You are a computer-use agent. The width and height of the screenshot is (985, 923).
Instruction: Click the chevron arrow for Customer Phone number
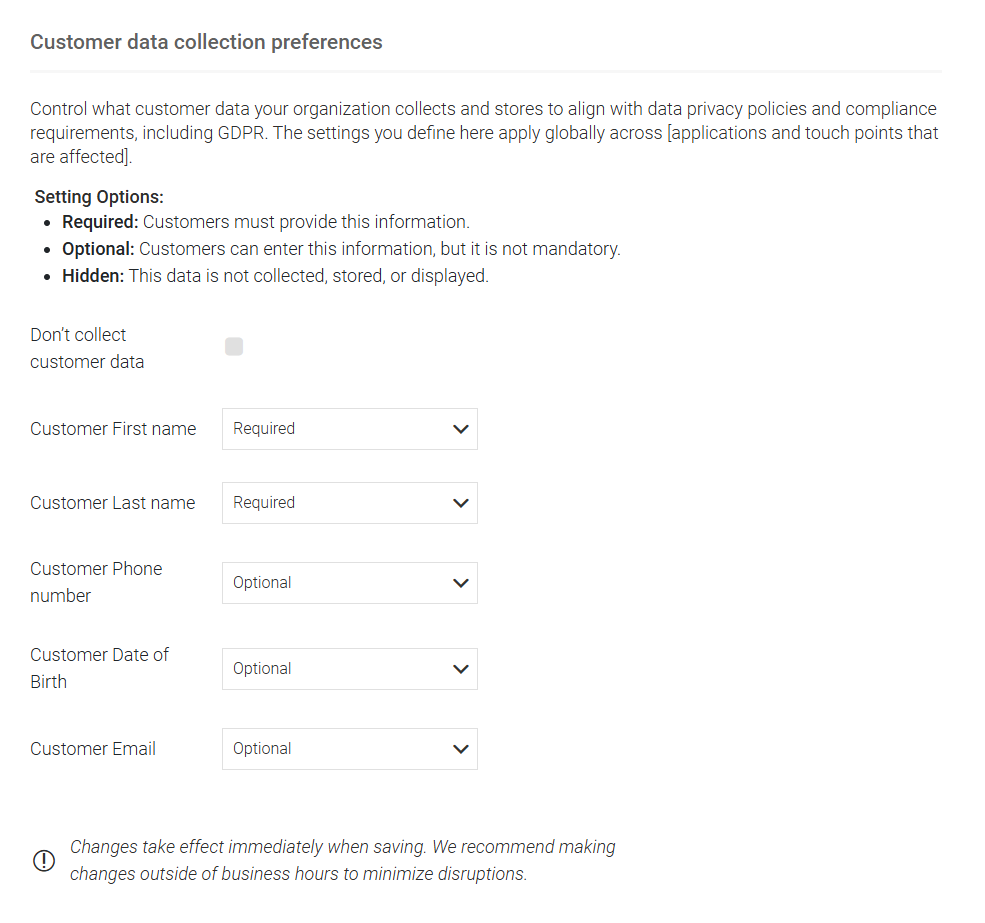[x=460, y=583]
